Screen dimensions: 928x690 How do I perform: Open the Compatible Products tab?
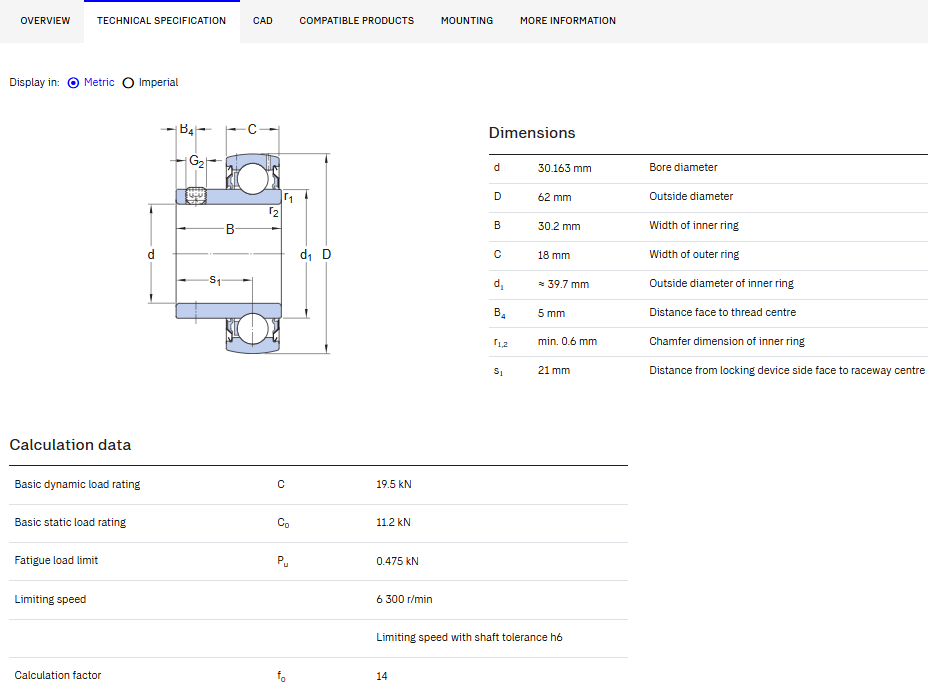pos(356,21)
